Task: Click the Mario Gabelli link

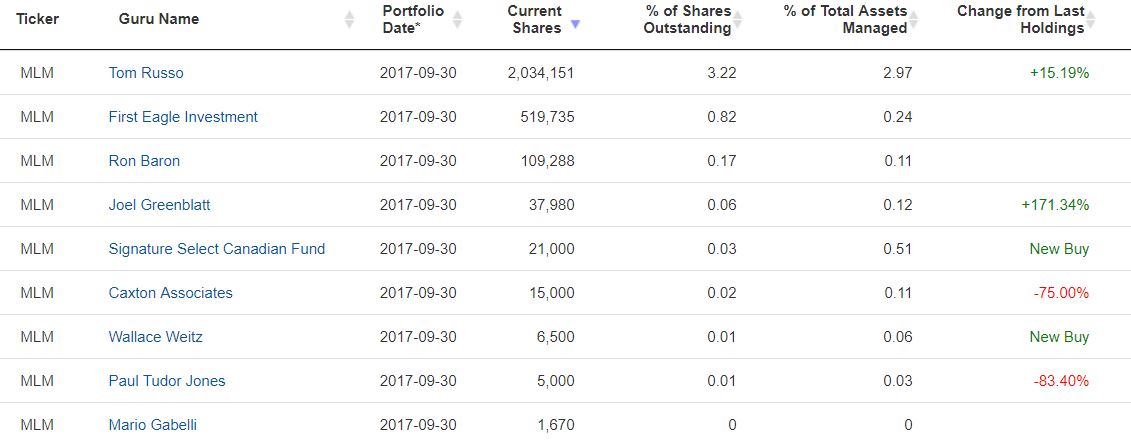Action: coord(152,425)
